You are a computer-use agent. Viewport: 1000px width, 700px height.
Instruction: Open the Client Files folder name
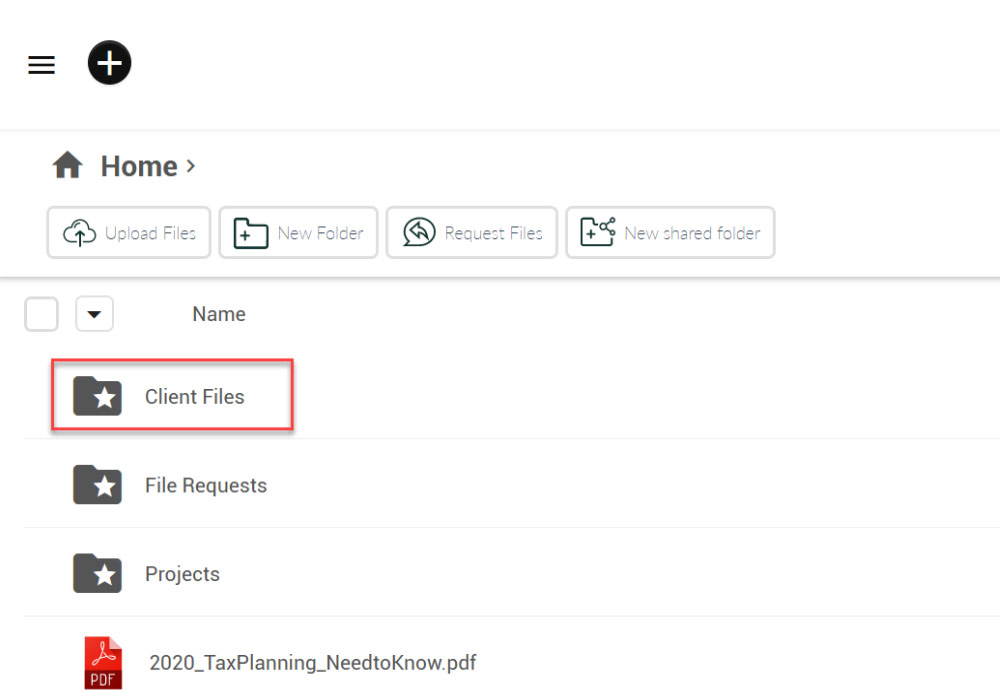click(194, 397)
